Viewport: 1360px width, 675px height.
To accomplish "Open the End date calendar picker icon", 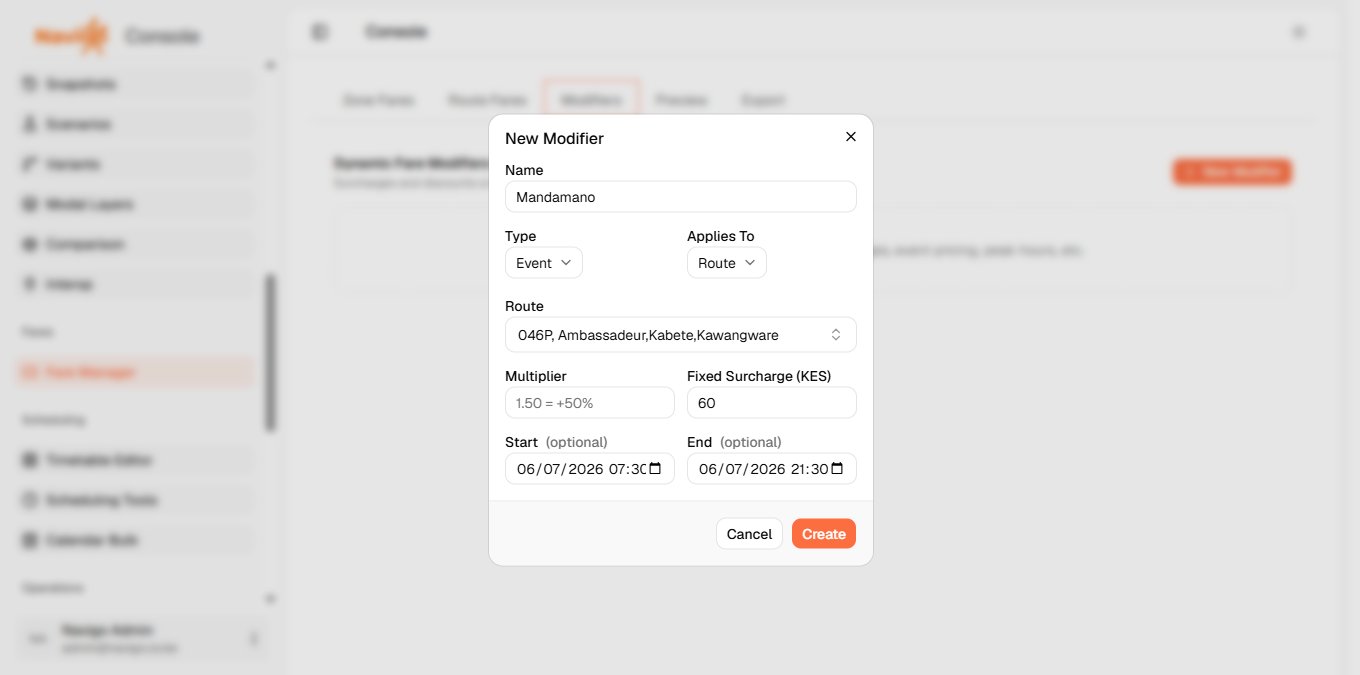I will pos(837,468).
